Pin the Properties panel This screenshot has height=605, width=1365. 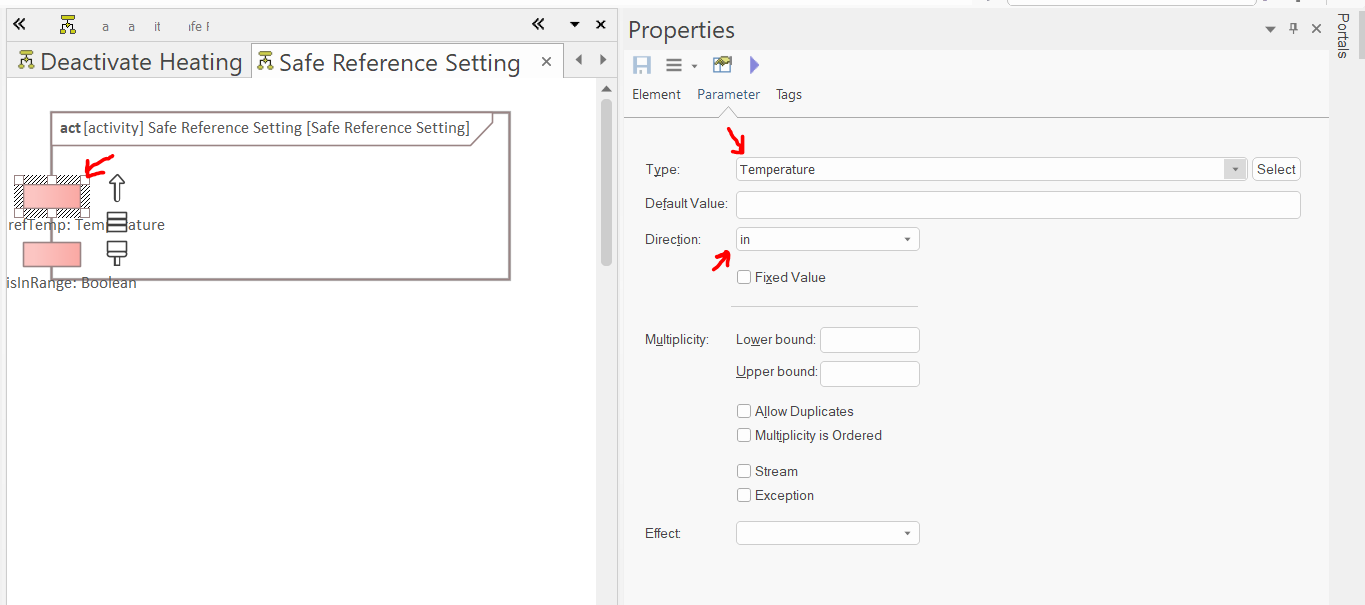[x=1293, y=29]
